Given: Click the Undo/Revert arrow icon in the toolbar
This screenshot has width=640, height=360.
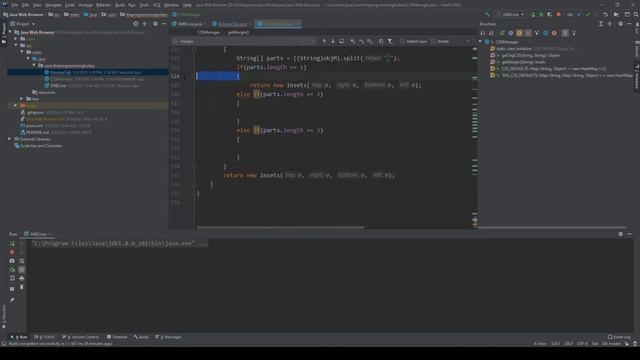Looking at the screenshot, I should 605,14.
